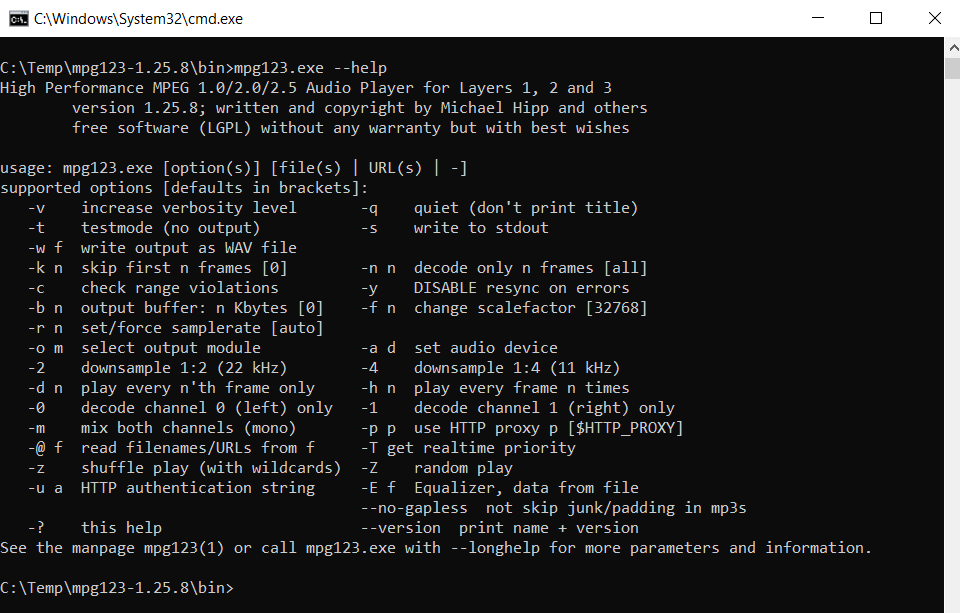This screenshot has width=960, height=613.
Task: Close the Command Prompt window
Action: 934,18
